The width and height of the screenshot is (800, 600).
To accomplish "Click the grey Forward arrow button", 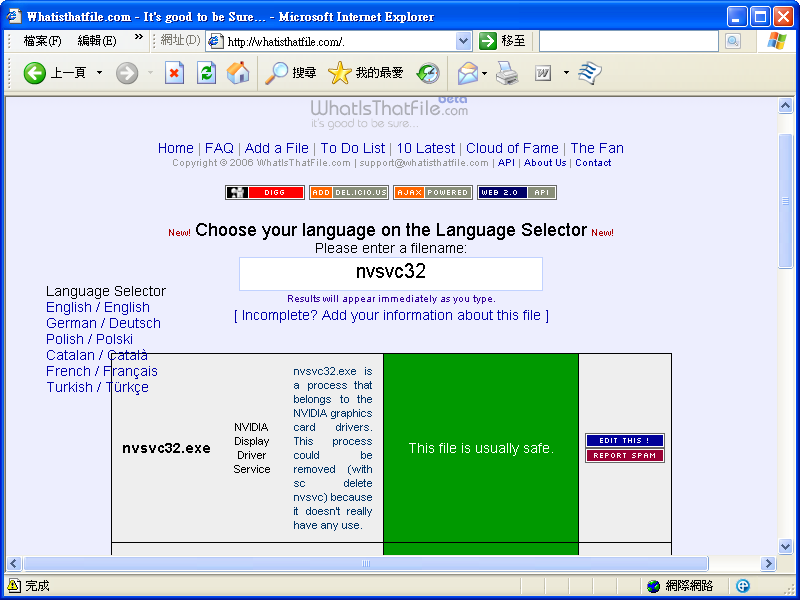I will [127, 73].
